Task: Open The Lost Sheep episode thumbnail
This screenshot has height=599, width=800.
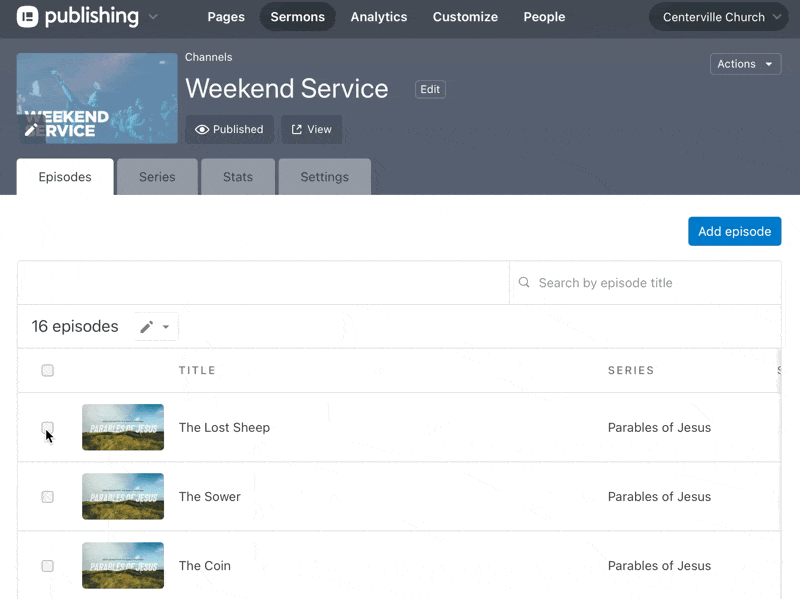Action: point(123,427)
